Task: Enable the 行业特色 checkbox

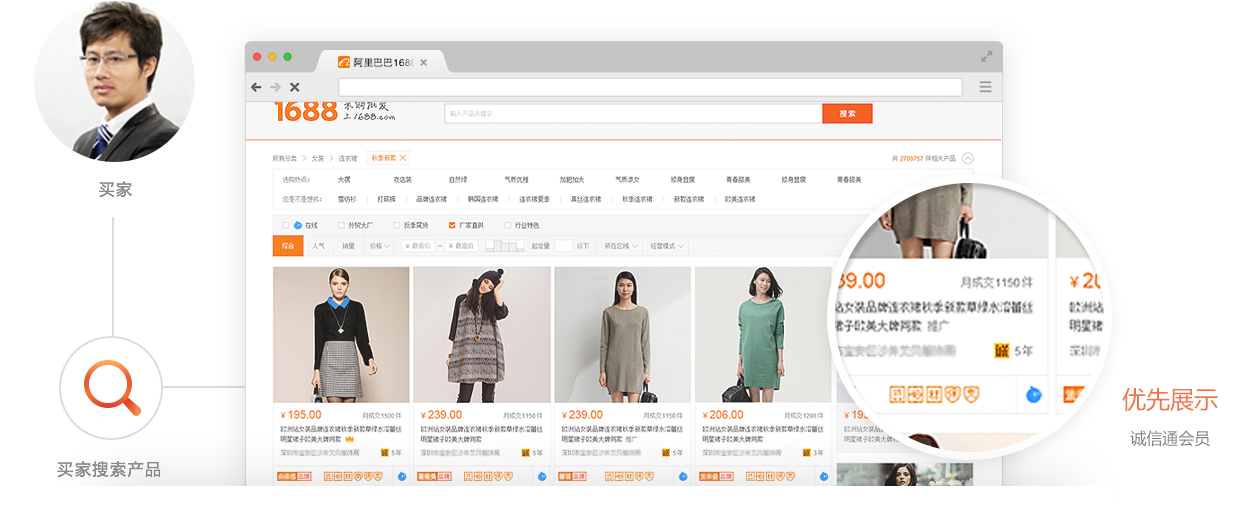Action: pos(508,225)
